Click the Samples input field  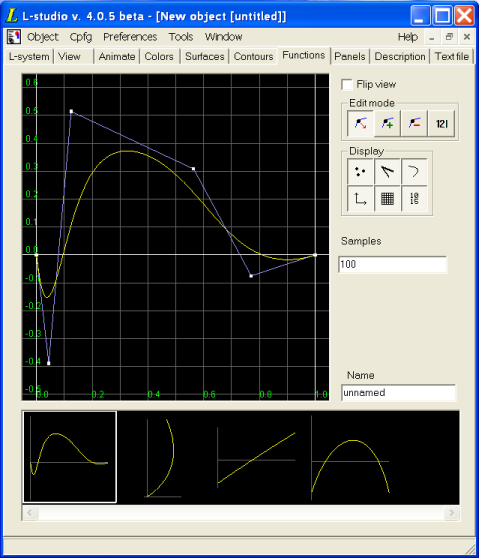[x=393, y=264]
